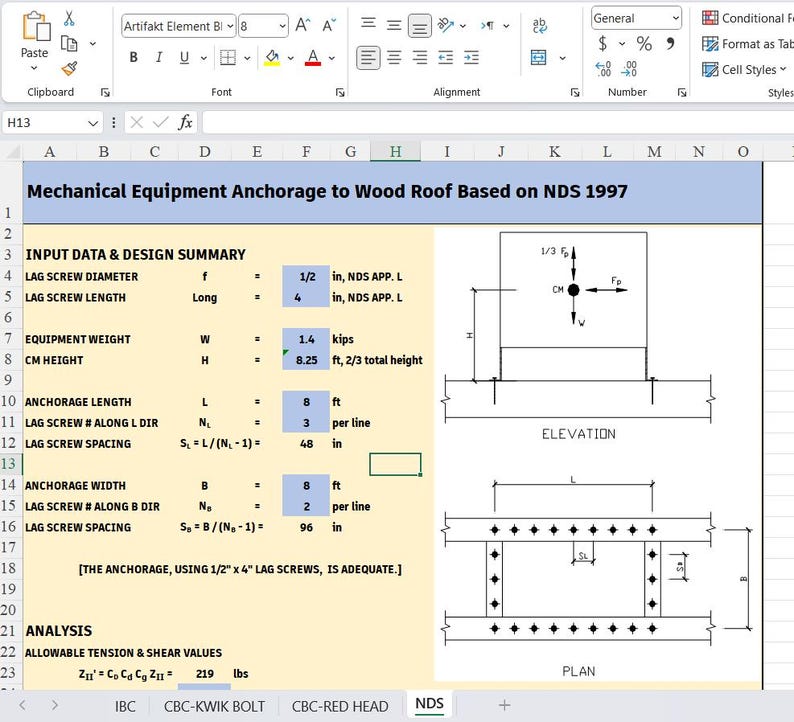This screenshot has width=794, height=722.
Task: Add a new sheet with plus
Action: (x=504, y=705)
